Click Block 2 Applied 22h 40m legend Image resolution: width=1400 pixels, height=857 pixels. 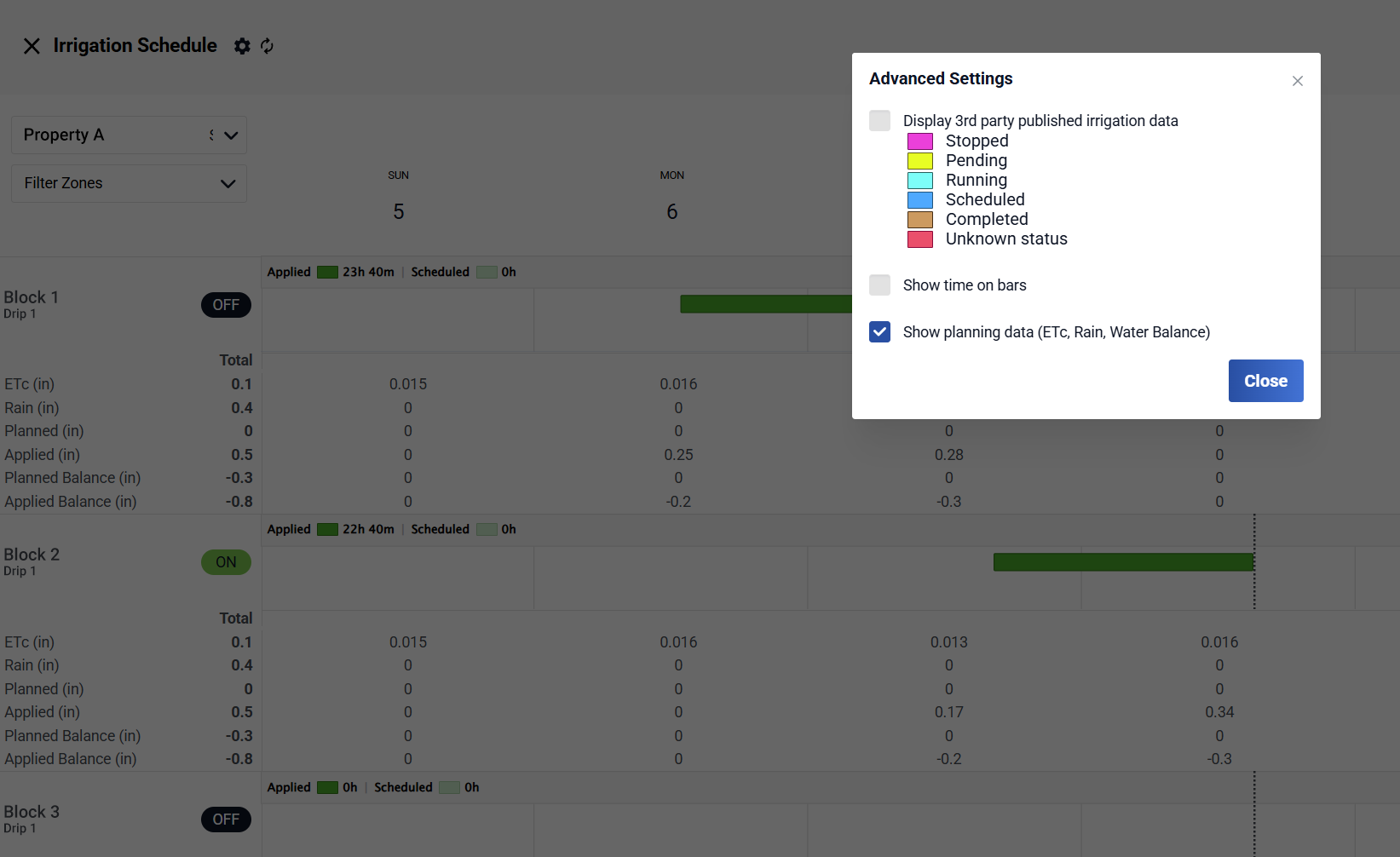coord(331,529)
